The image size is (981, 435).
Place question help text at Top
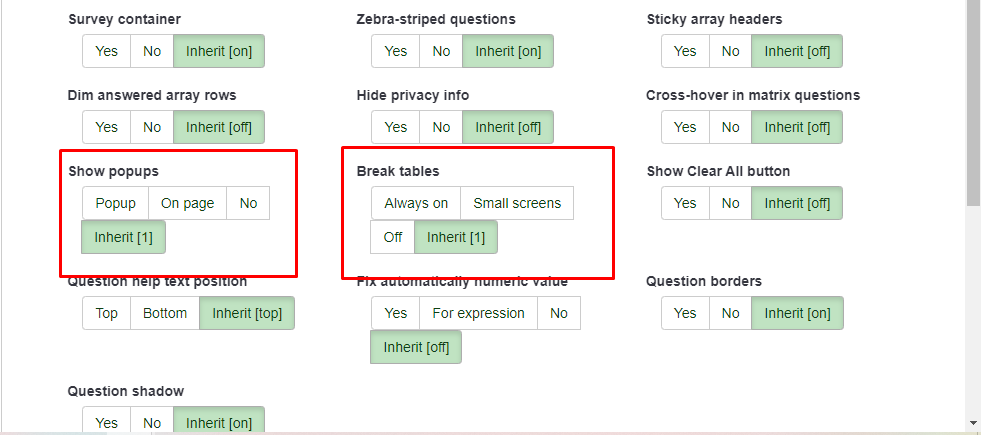tap(106, 313)
